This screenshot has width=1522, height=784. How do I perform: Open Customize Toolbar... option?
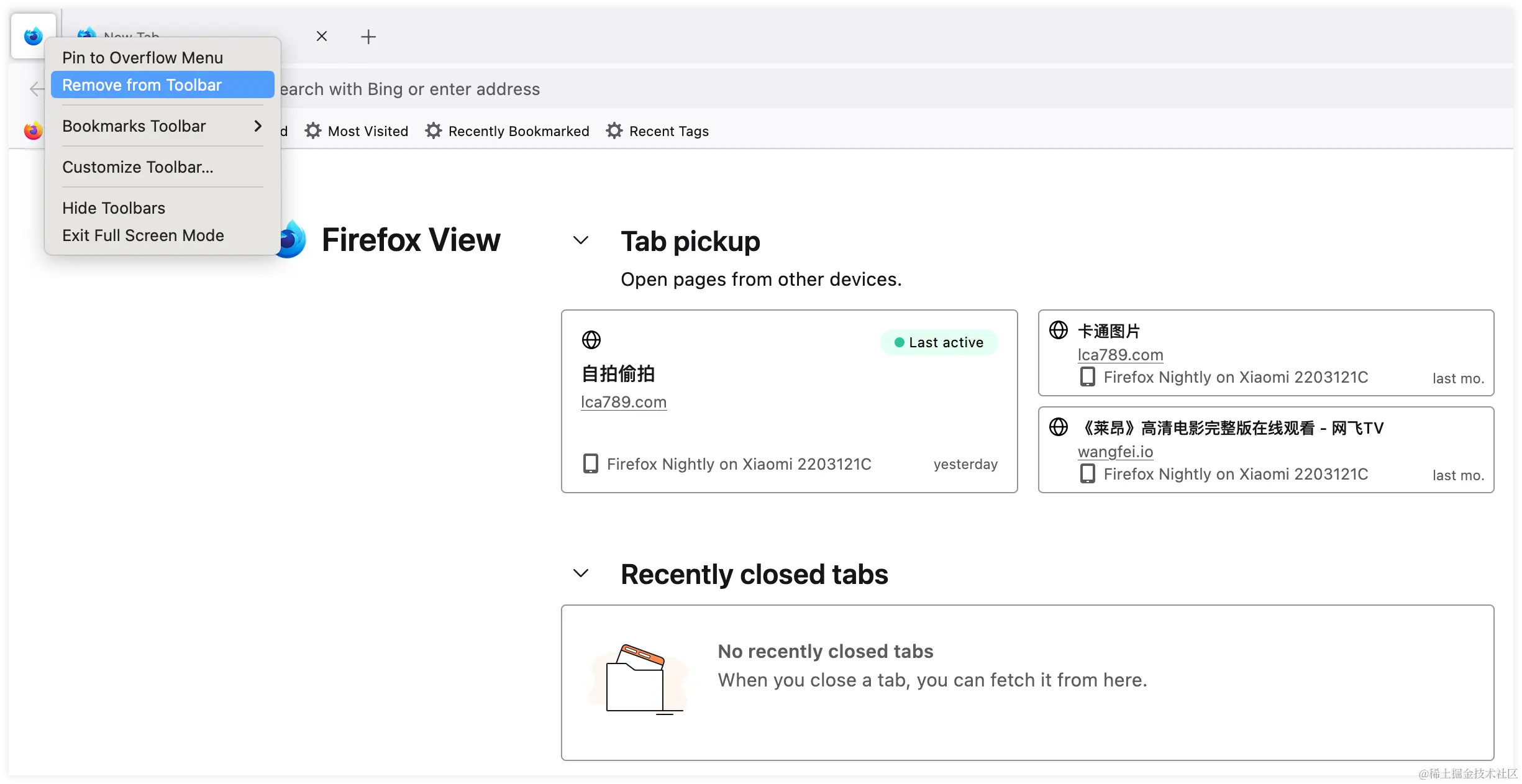tap(138, 167)
